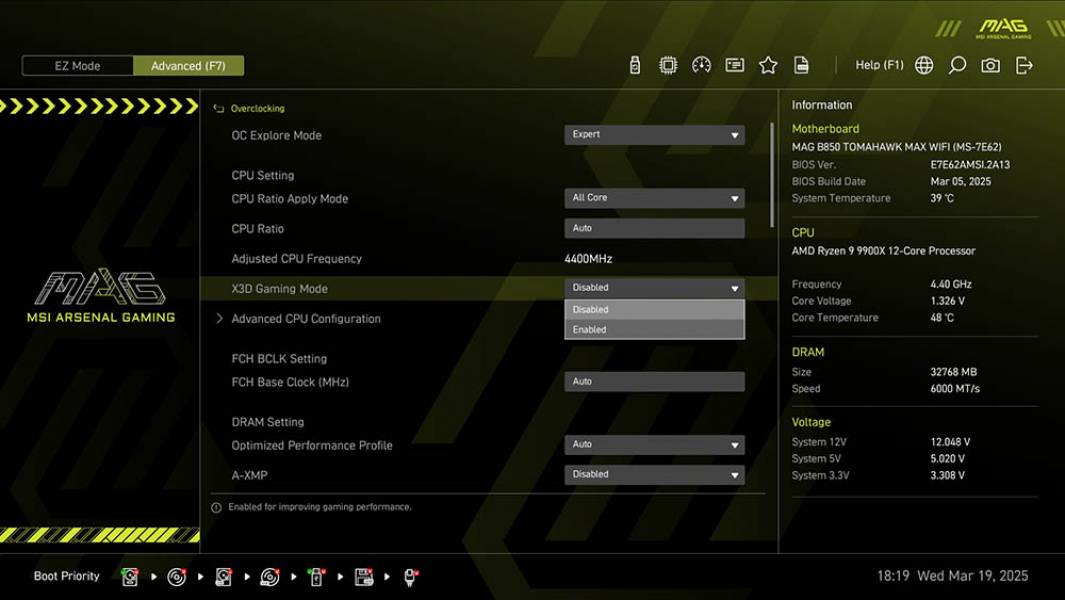
Task: Click System 12V 12.048 V reading
Action: 950,442
